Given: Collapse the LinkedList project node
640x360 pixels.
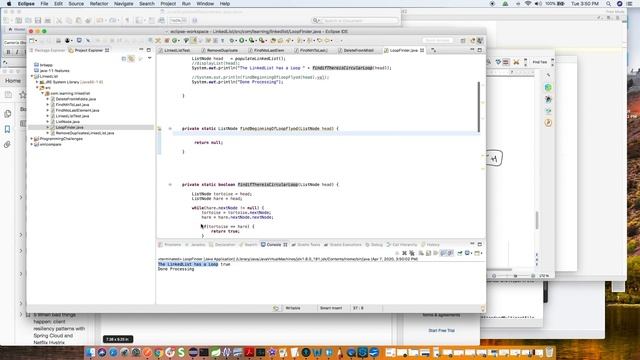Looking at the screenshot, I should tap(32, 76).
